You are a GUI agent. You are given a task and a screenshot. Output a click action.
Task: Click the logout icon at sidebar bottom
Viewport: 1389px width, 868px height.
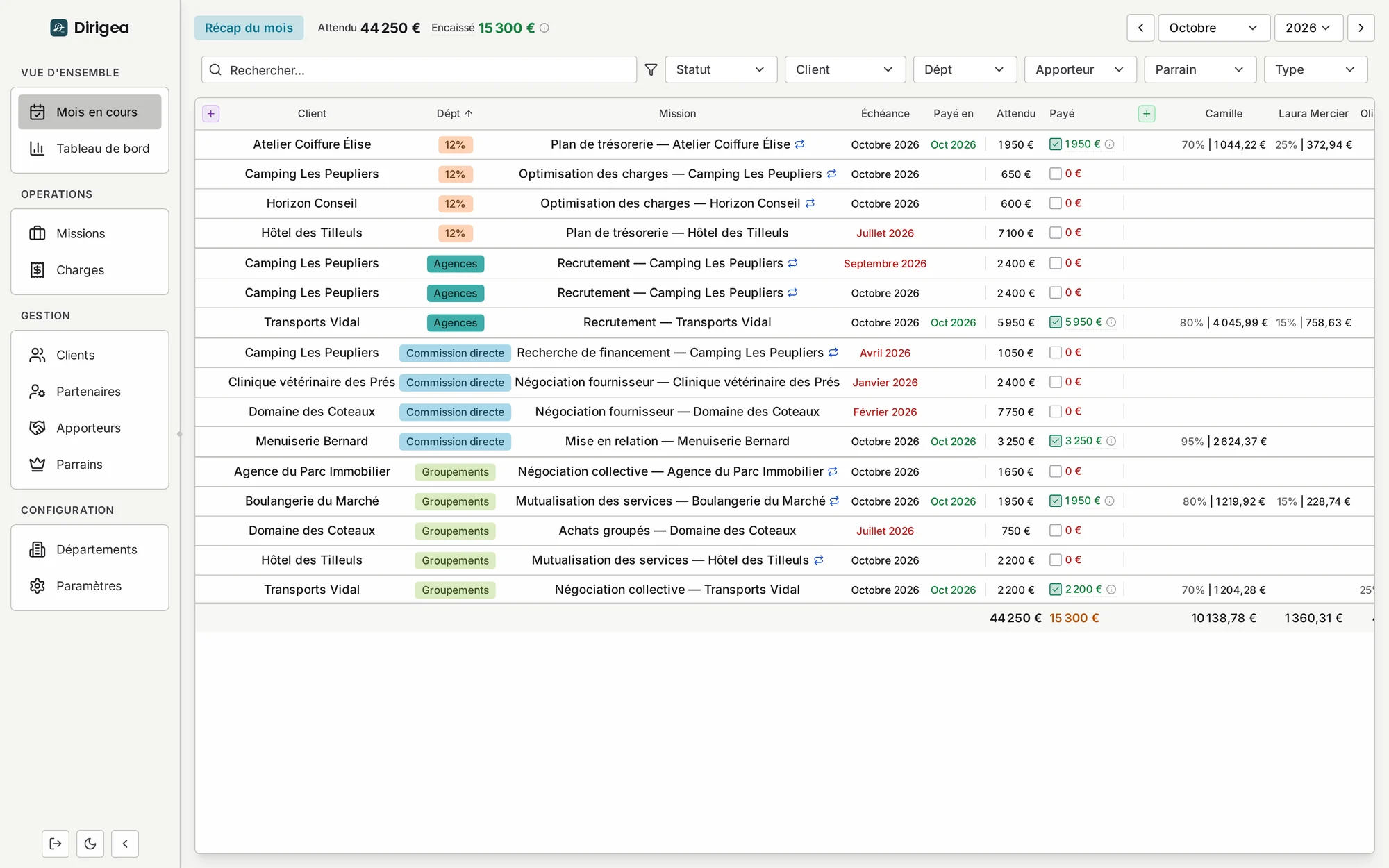[56, 844]
